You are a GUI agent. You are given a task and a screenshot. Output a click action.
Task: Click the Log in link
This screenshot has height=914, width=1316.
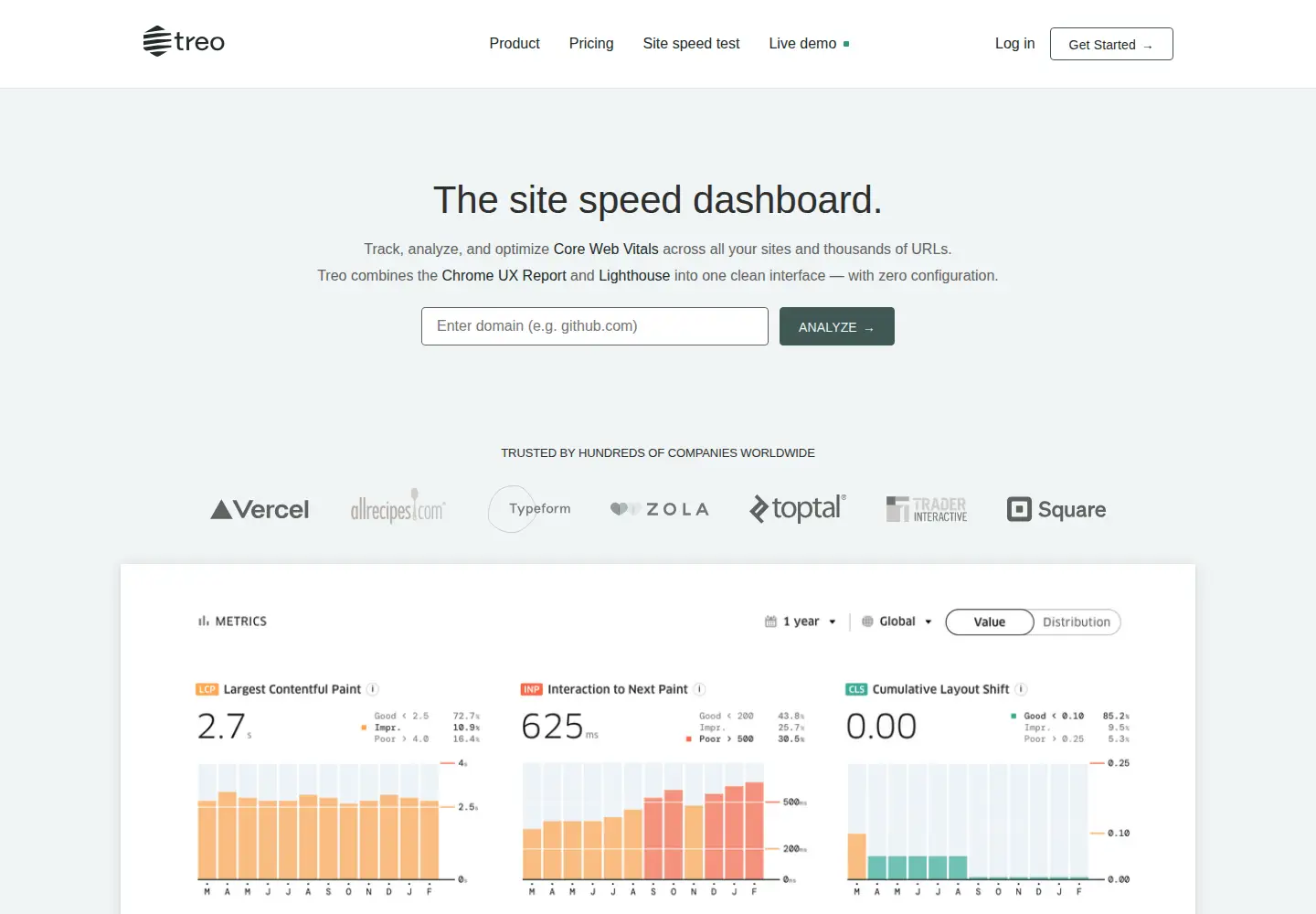(1014, 44)
